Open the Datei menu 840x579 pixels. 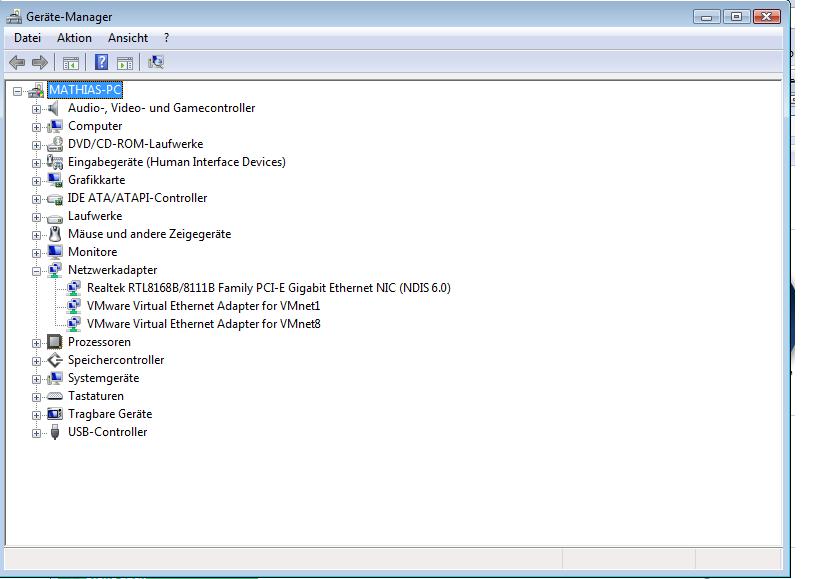[x=27, y=38]
